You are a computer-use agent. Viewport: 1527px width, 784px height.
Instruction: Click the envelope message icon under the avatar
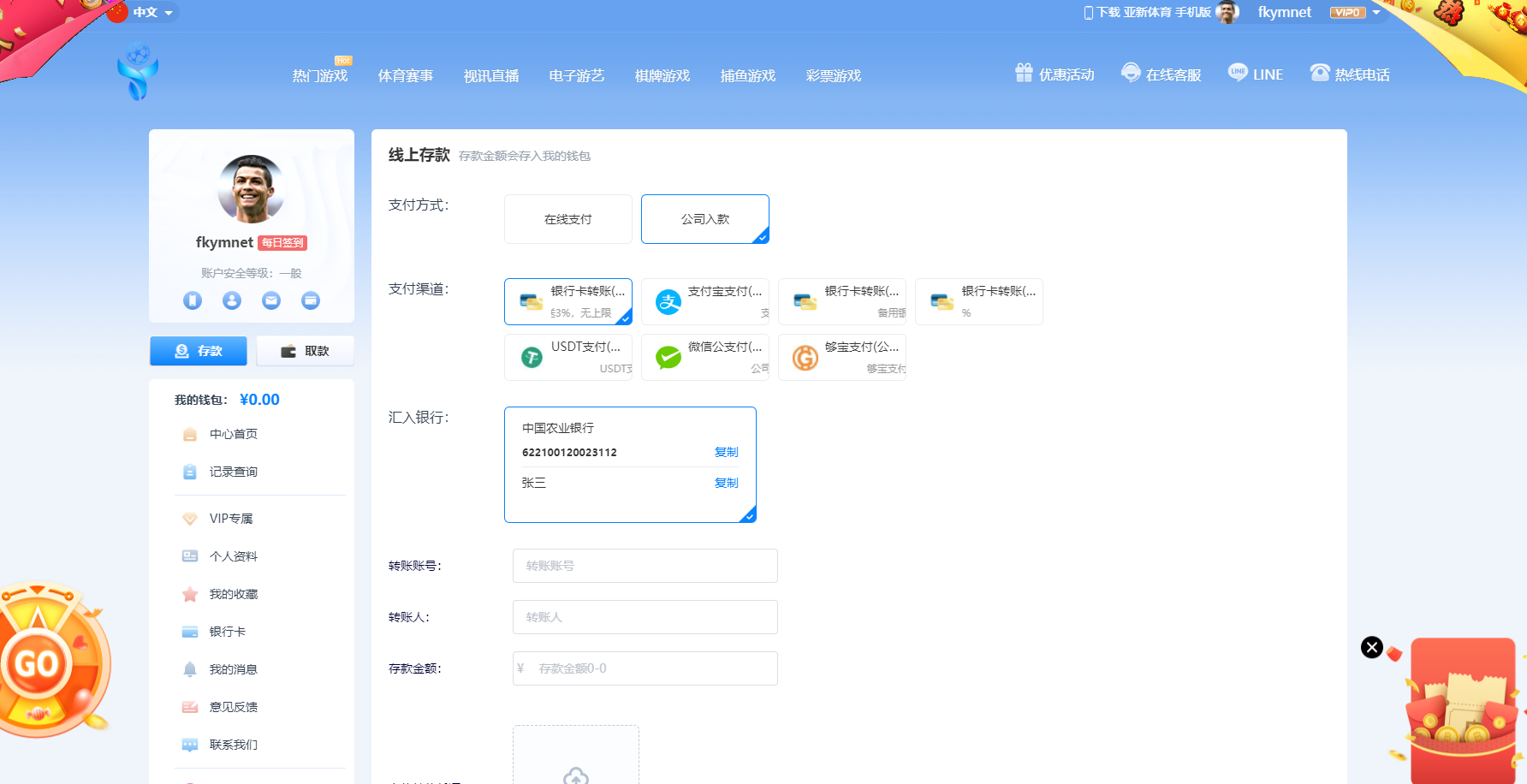pos(270,300)
